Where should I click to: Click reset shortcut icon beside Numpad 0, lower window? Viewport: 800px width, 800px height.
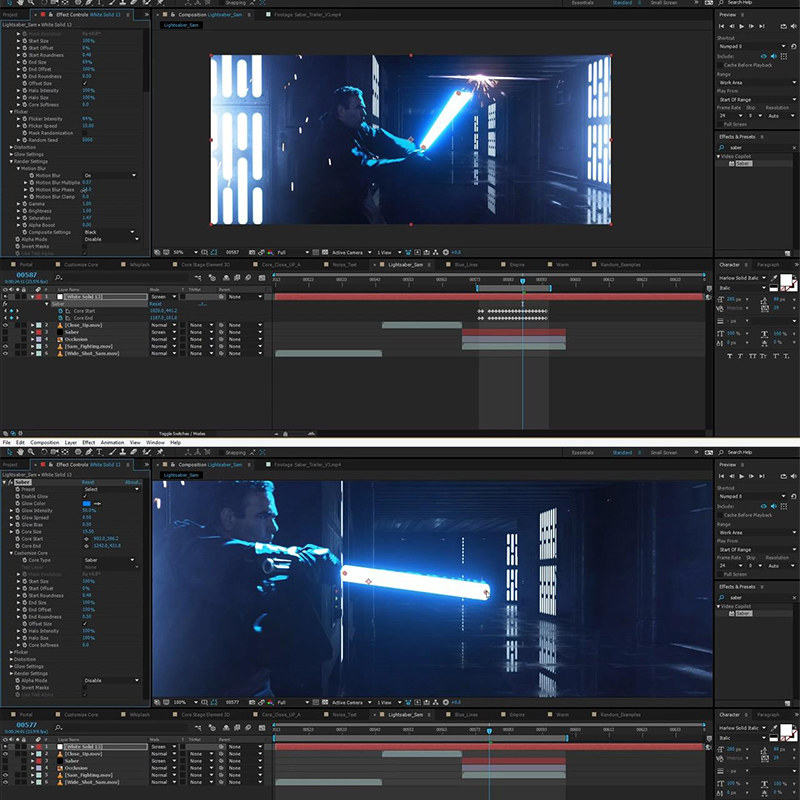coord(794,496)
